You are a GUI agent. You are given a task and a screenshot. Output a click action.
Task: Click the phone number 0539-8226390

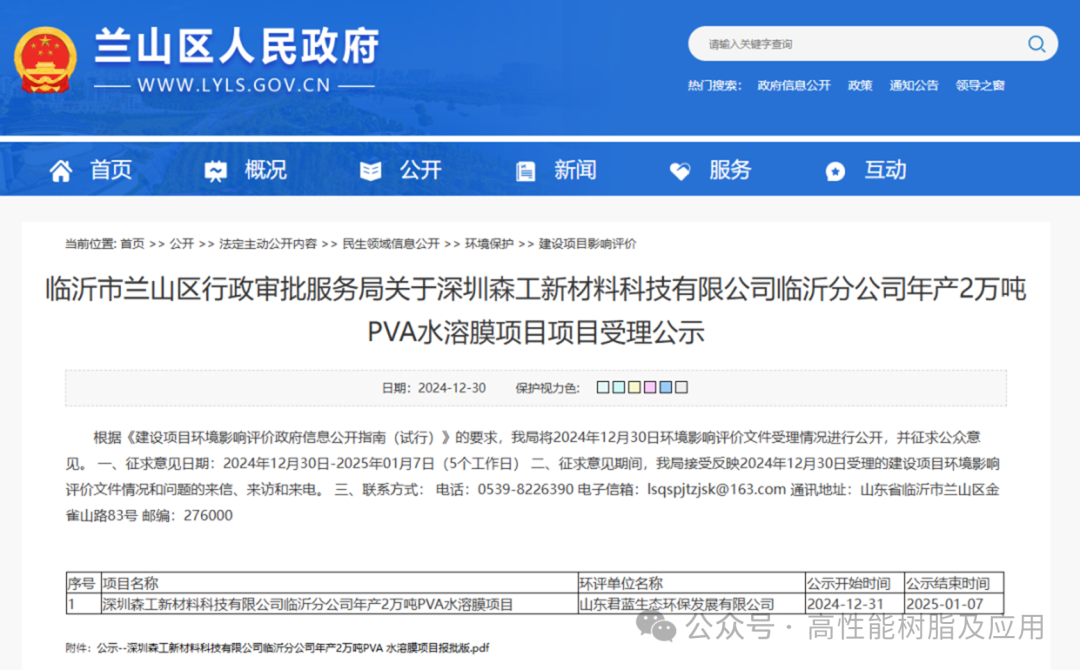pos(526,490)
